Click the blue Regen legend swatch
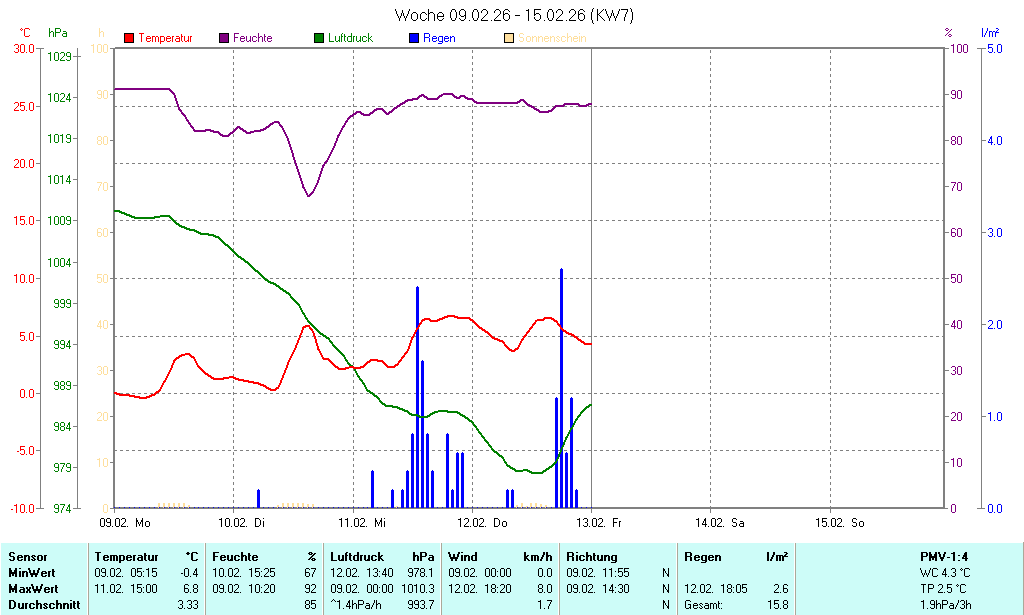Screen dimensions: 1024x615 (x=414, y=38)
